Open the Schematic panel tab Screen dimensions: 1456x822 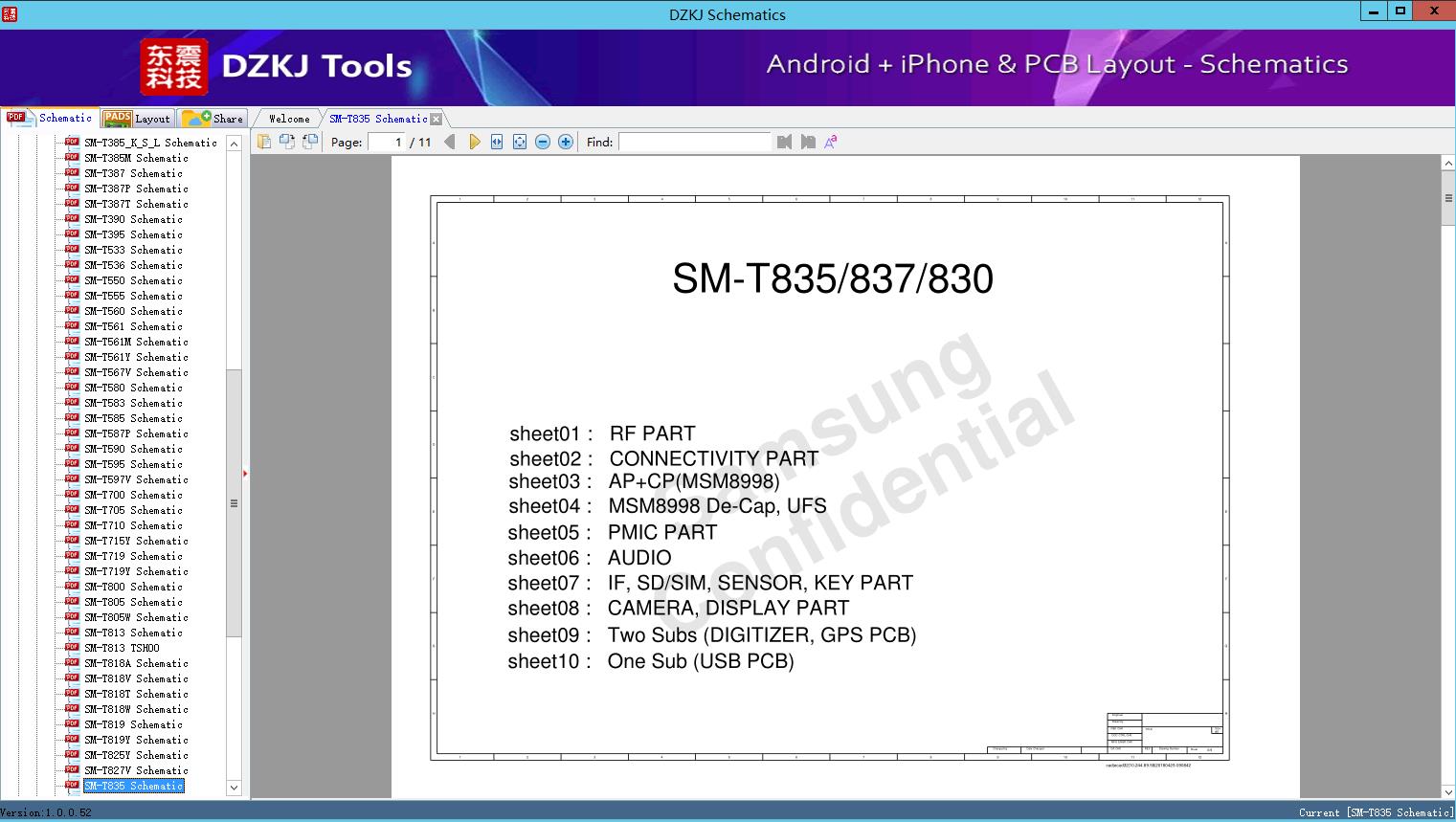(x=50, y=118)
